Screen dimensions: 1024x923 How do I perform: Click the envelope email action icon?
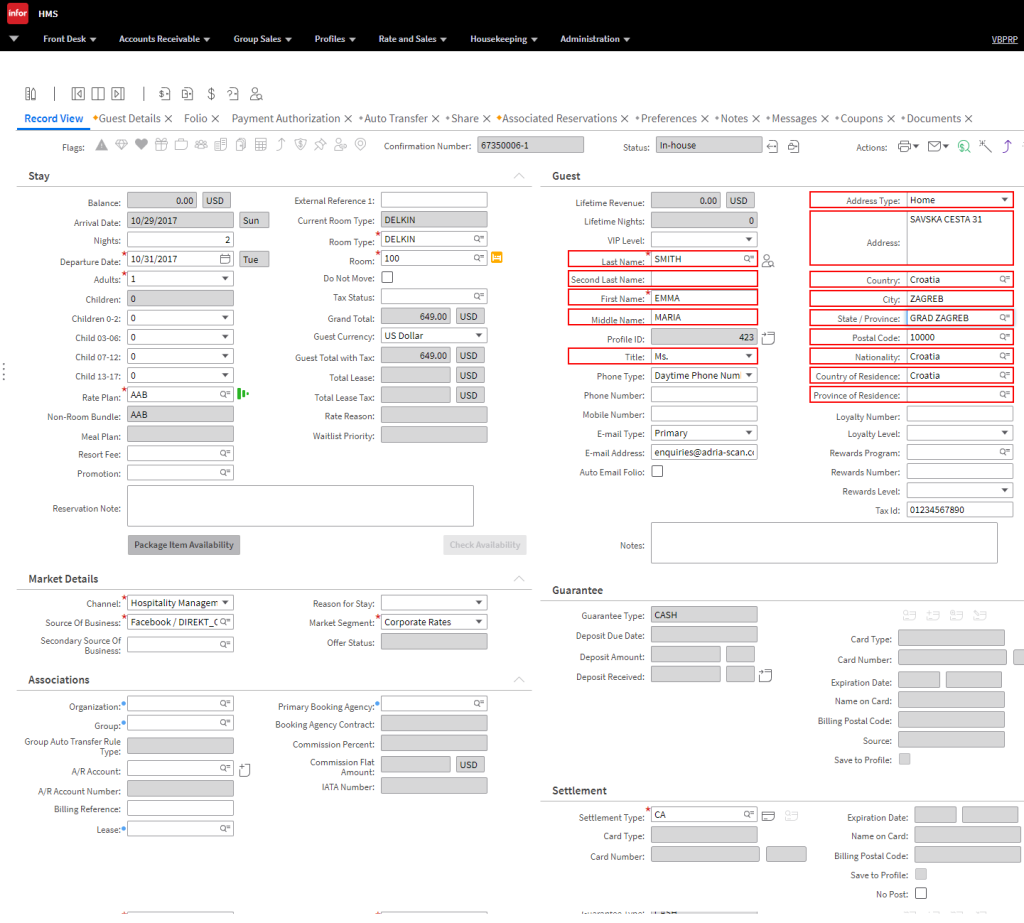coord(936,147)
